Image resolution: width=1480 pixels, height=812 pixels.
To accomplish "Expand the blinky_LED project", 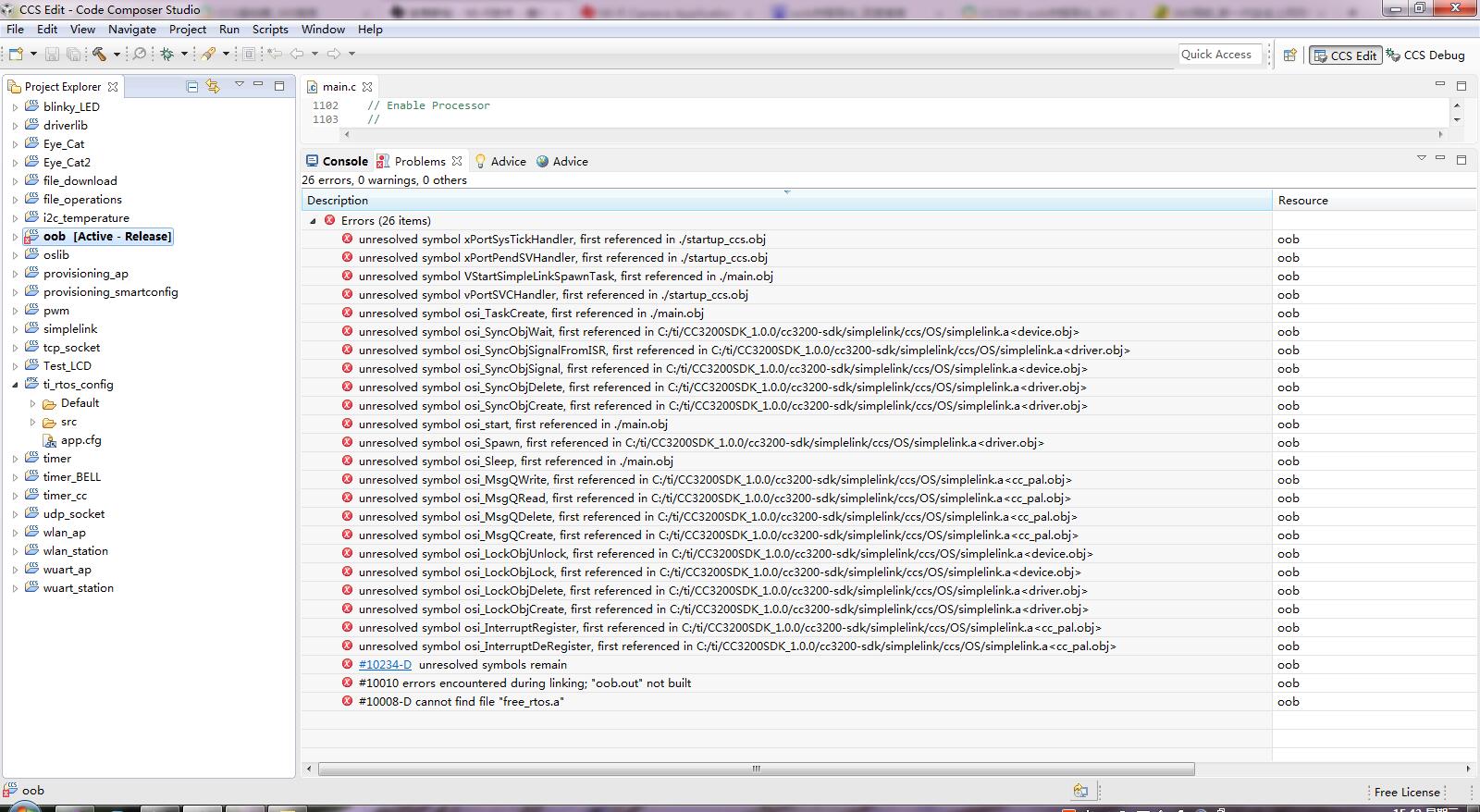I will coord(15,106).
